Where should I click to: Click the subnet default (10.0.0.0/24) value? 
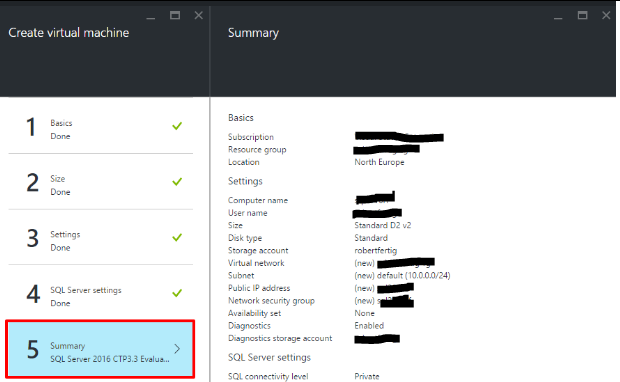402,275
